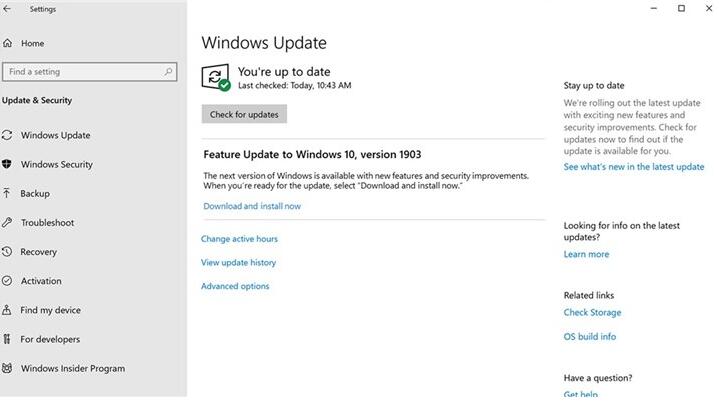Screen dimensions: 719x409
Task: Maximize the Settings window
Action: 681,8
